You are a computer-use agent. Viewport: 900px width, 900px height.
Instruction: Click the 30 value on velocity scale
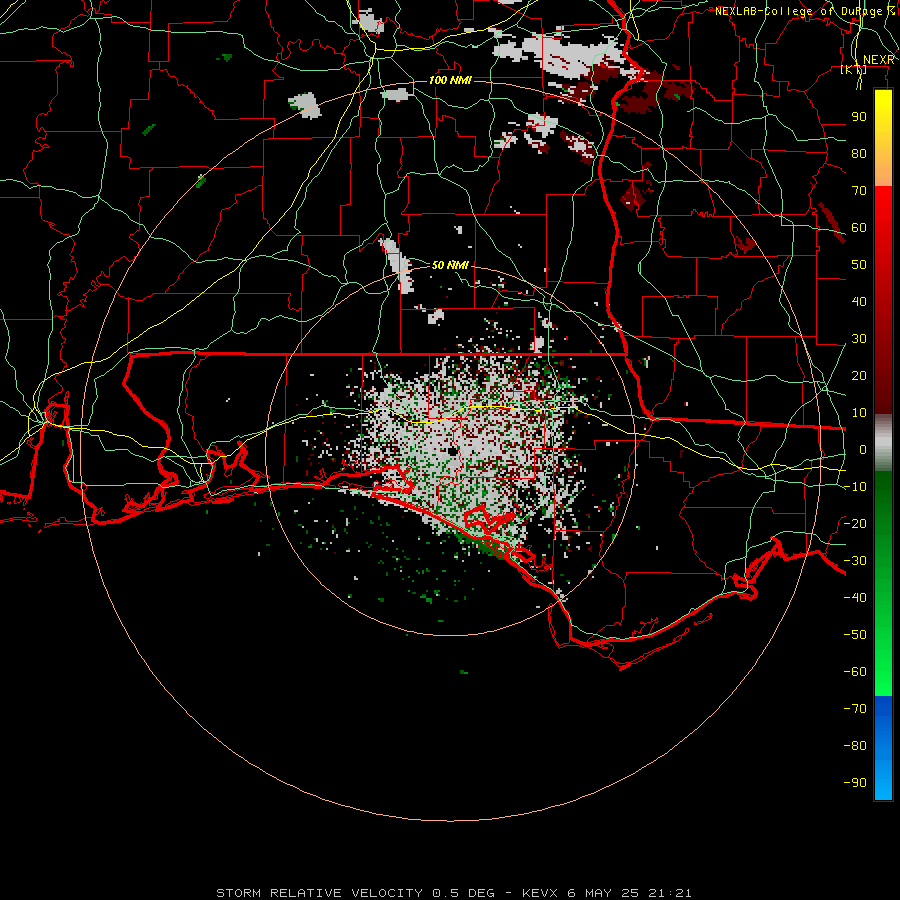point(859,339)
